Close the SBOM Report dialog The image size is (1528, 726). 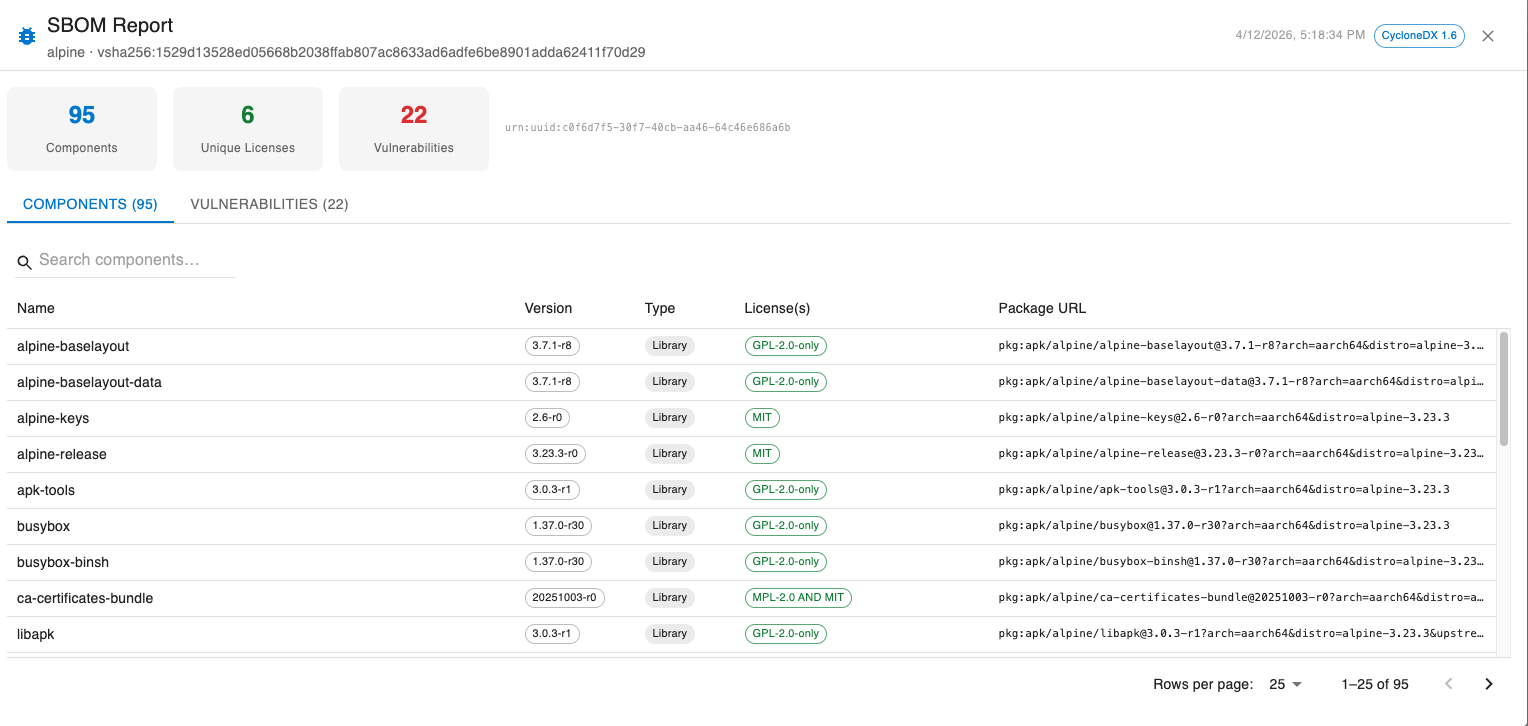click(x=1488, y=36)
